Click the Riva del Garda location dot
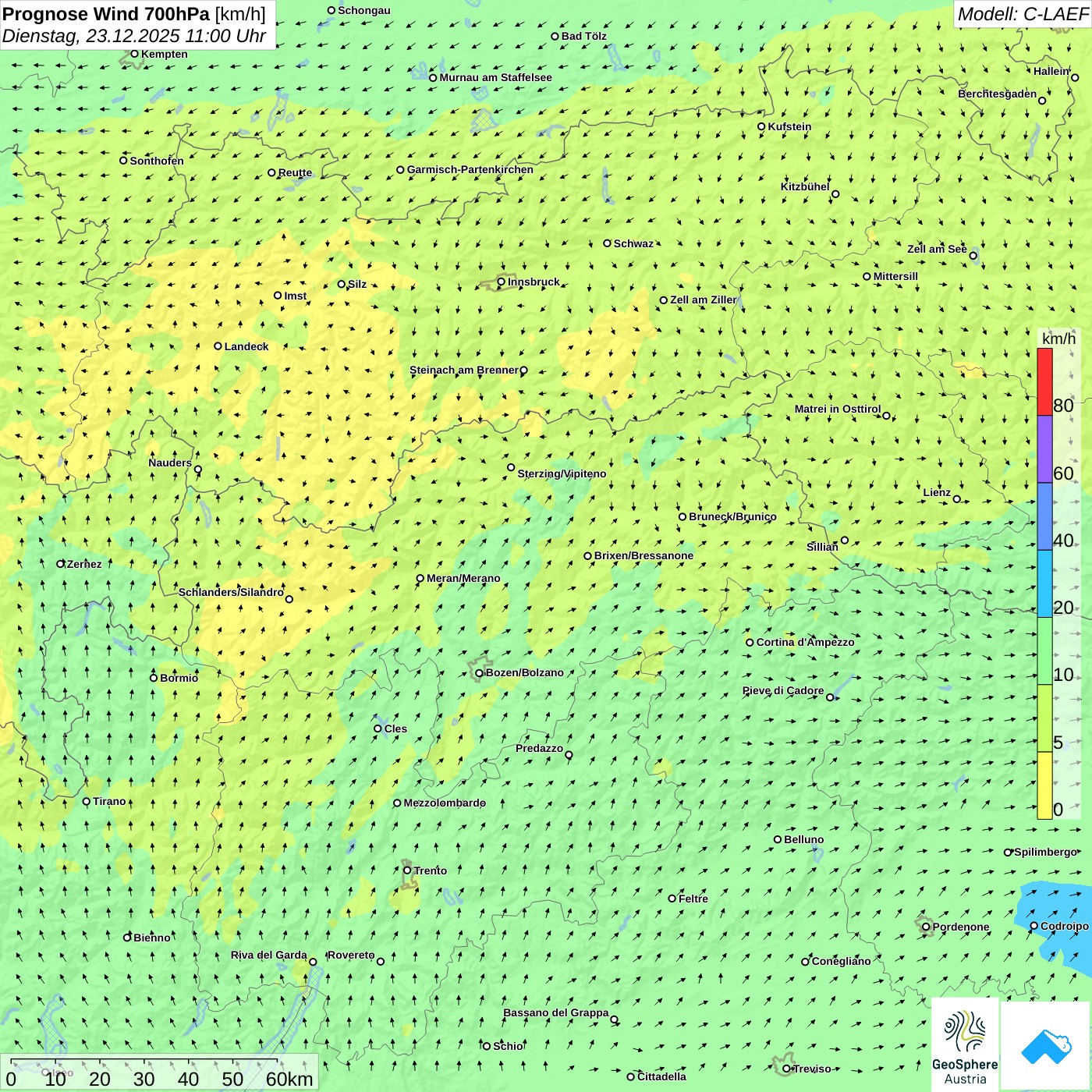Image resolution: width=1092 pixels, height=1092 pixels. [x=314, y=962]
